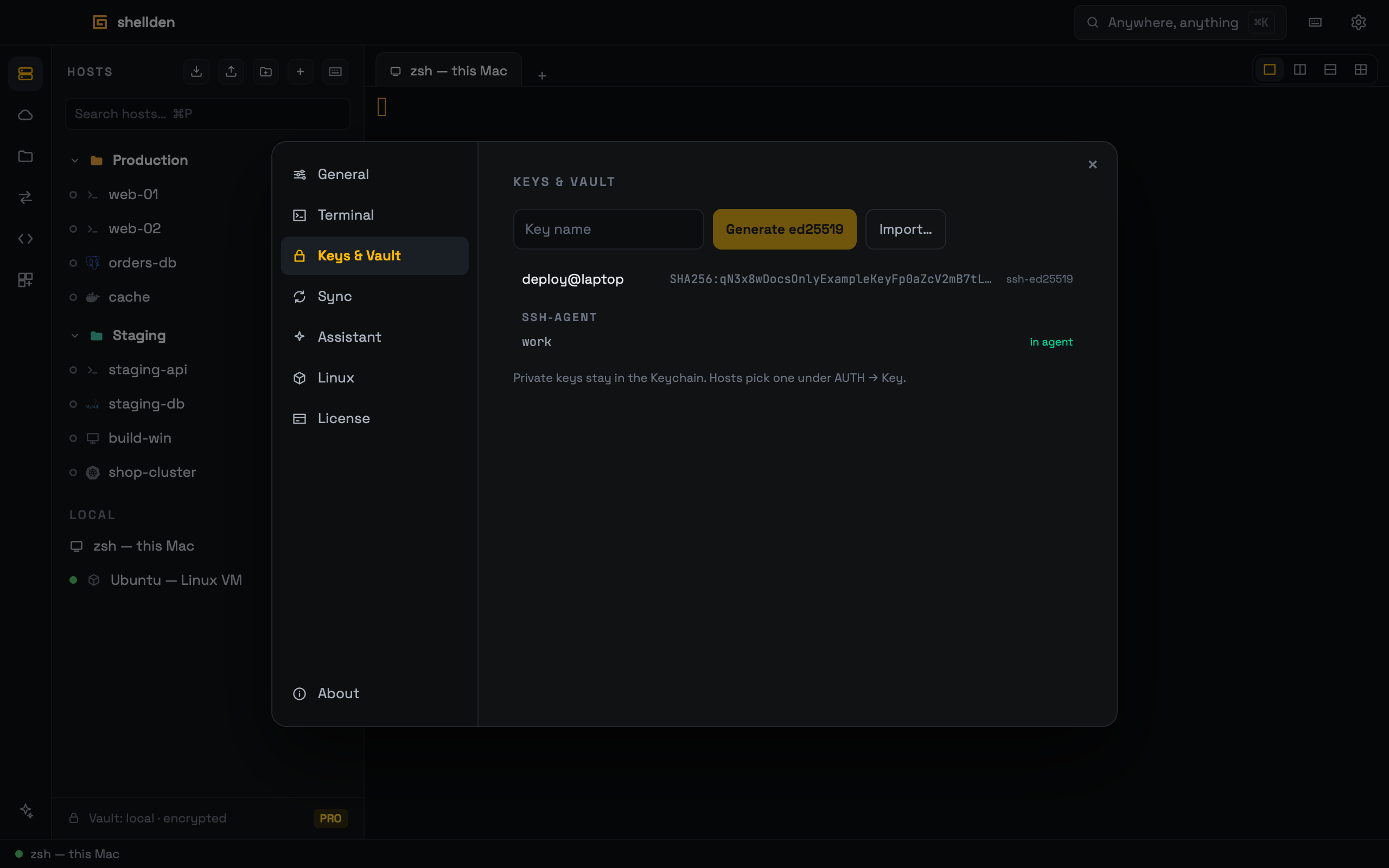Click the Import... button

coord(905,229)
